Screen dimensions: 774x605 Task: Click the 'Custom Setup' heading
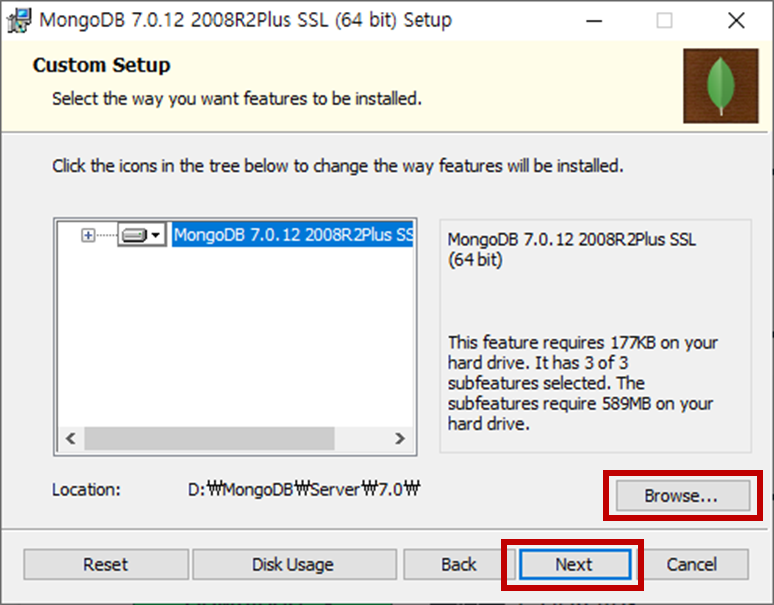click(x=102, y=65)
